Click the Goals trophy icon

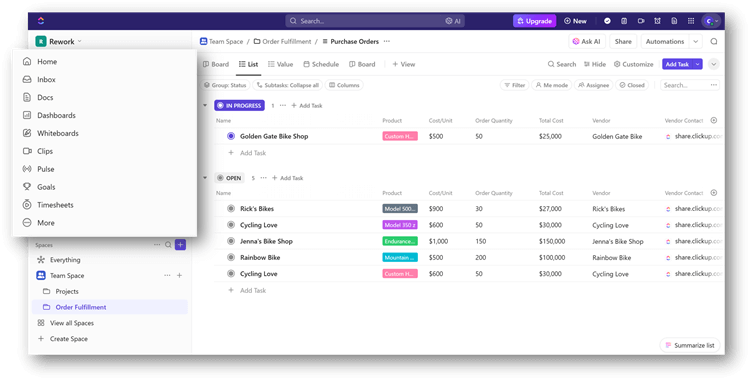pos(27,187)
